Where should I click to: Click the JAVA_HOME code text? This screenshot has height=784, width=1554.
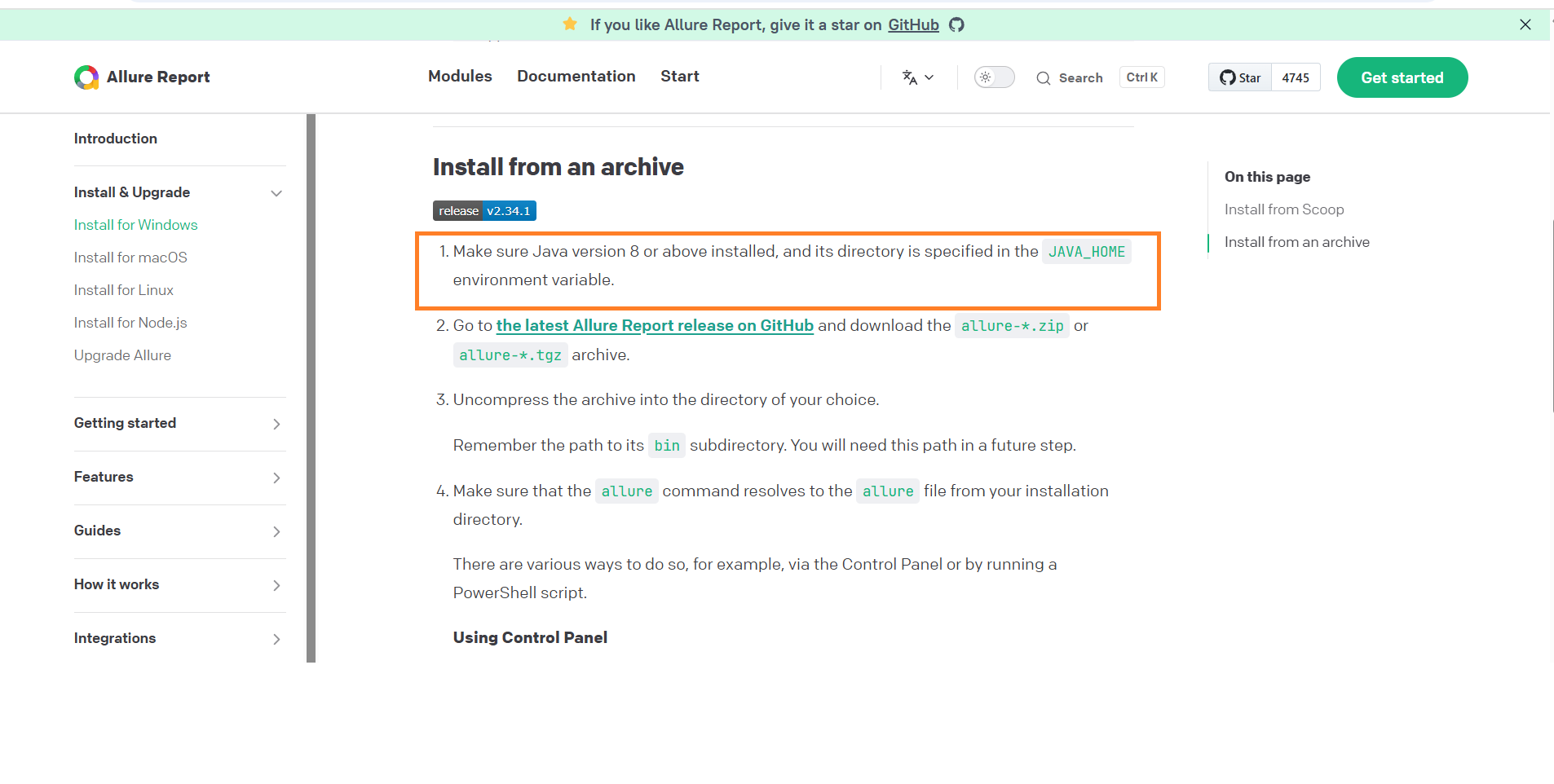[x=1087, y=252]
